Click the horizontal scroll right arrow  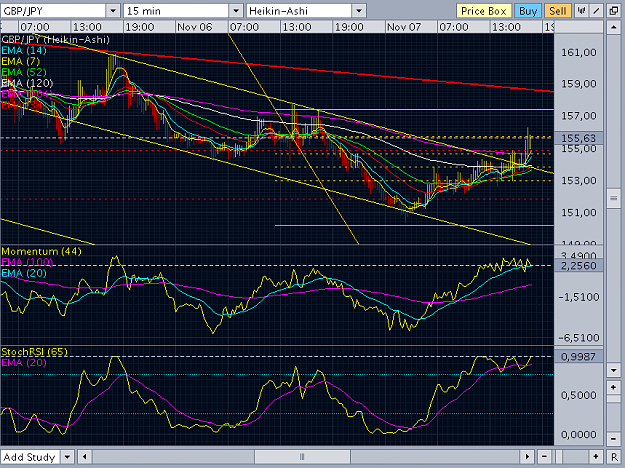click(x=527, y=457)
